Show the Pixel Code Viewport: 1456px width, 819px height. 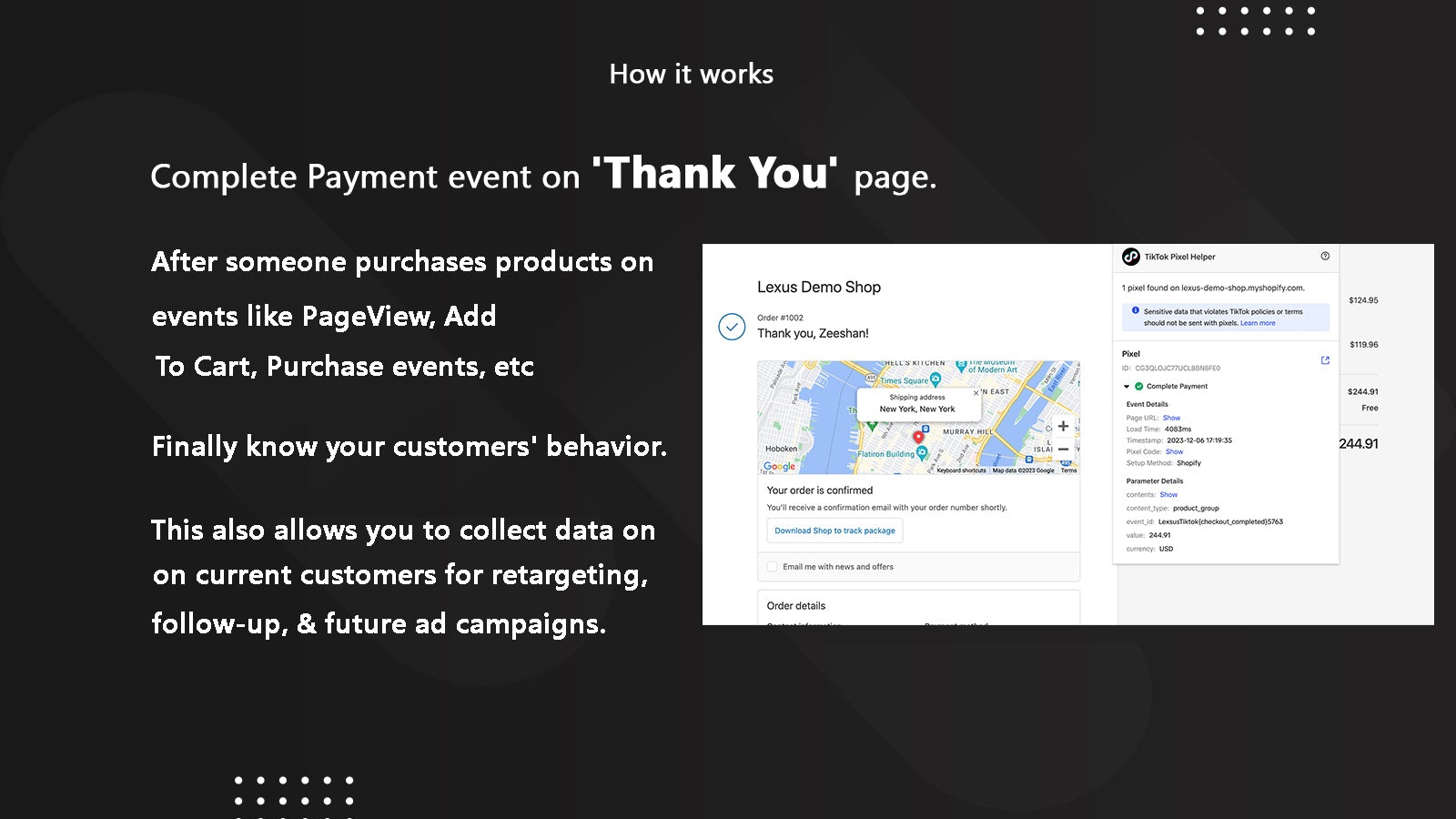[x=1175, y=451]
